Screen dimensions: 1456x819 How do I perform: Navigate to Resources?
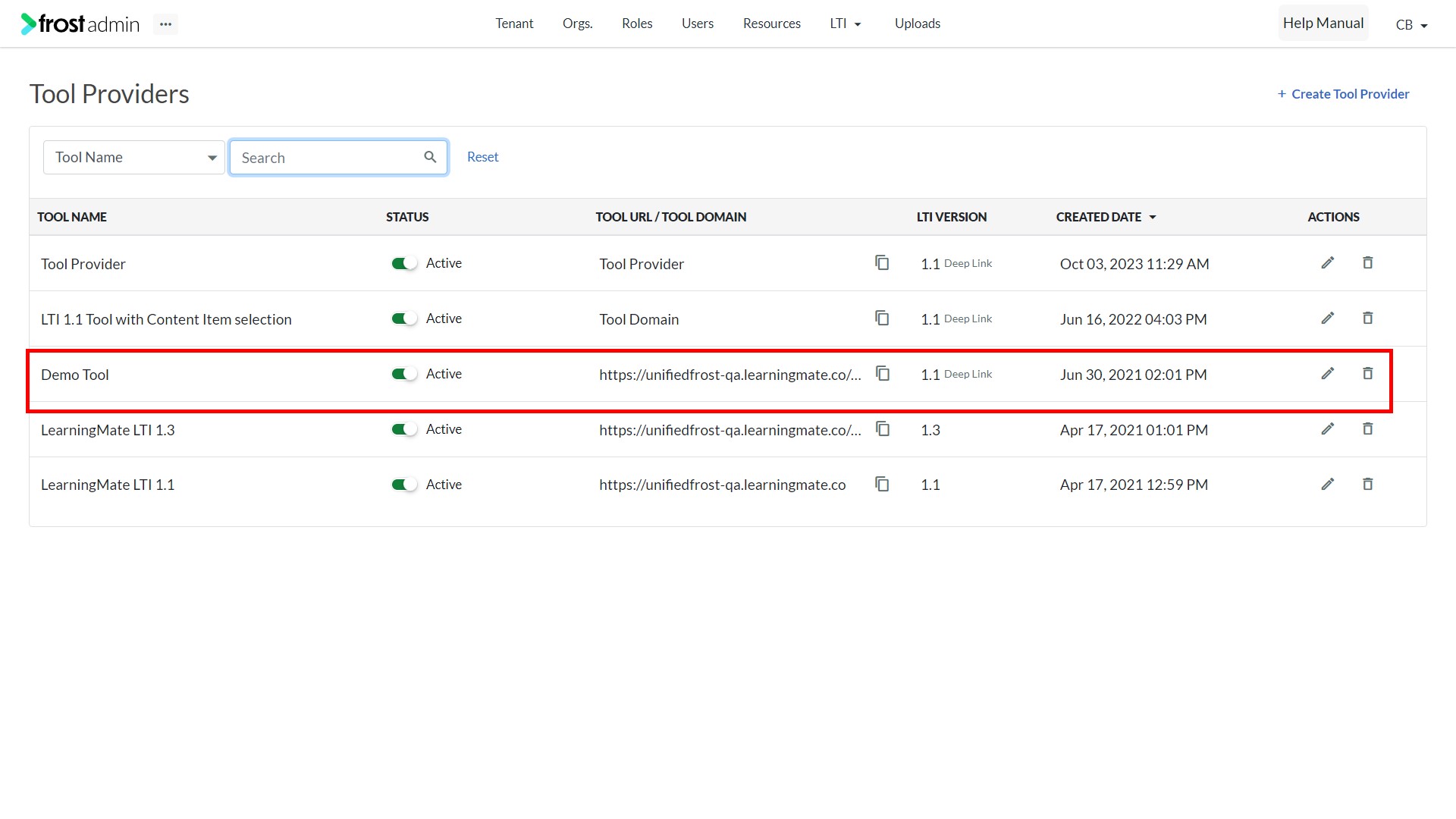click(772, 24)
